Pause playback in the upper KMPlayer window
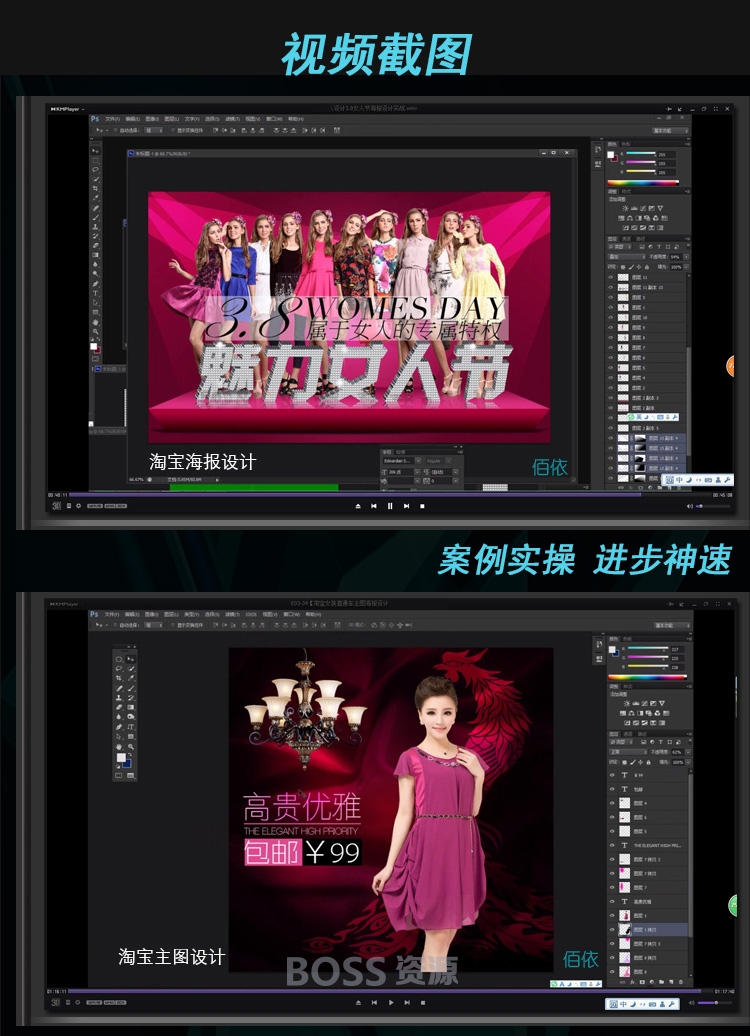 (390, 506)
